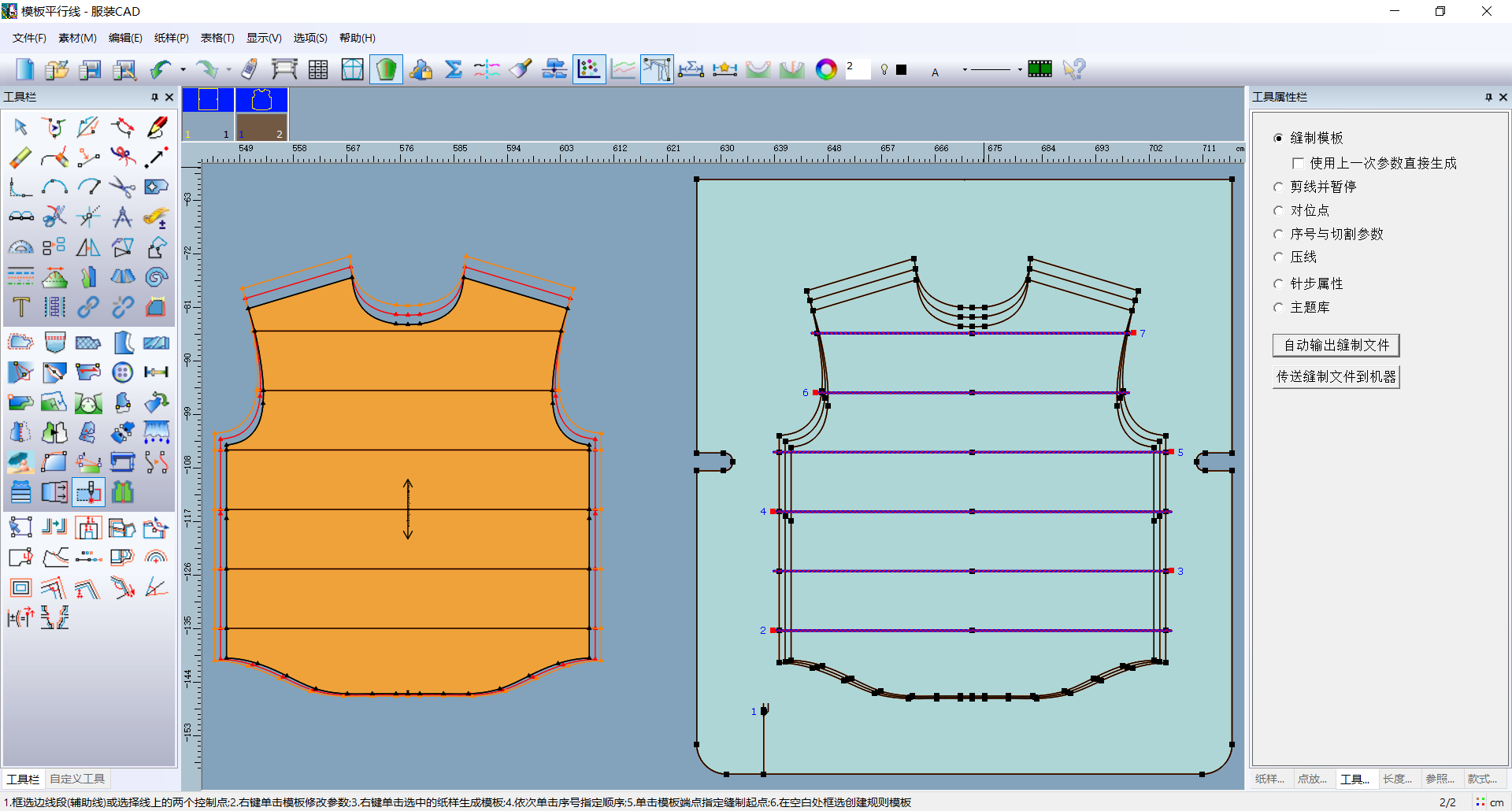The width and height of the screenshot is (1512, 811).
Task: Select the text T tool
Action: (x=20, y=306)
